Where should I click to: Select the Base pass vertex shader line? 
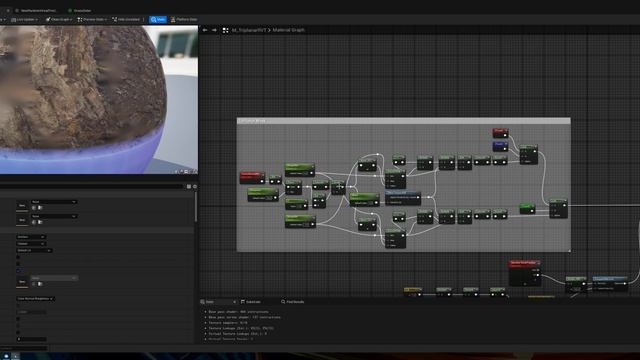[244, 317]
